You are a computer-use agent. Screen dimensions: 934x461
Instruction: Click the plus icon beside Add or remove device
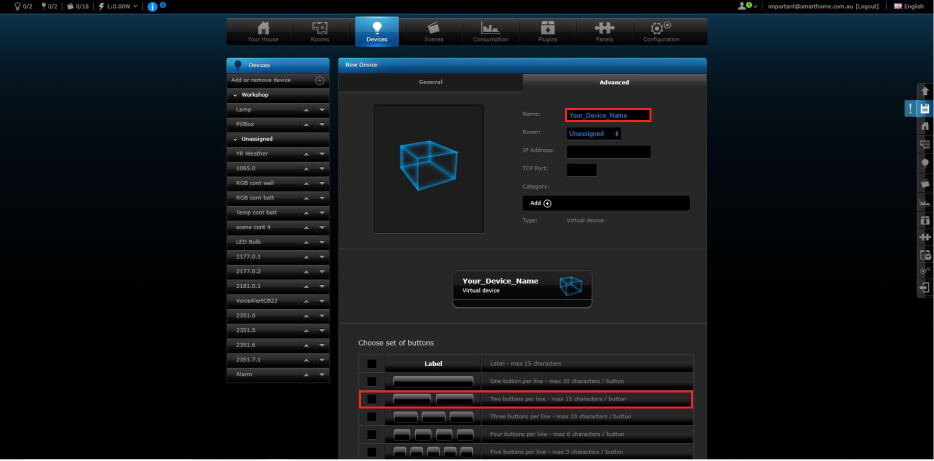pyautogui.click(x=319, y=80)
